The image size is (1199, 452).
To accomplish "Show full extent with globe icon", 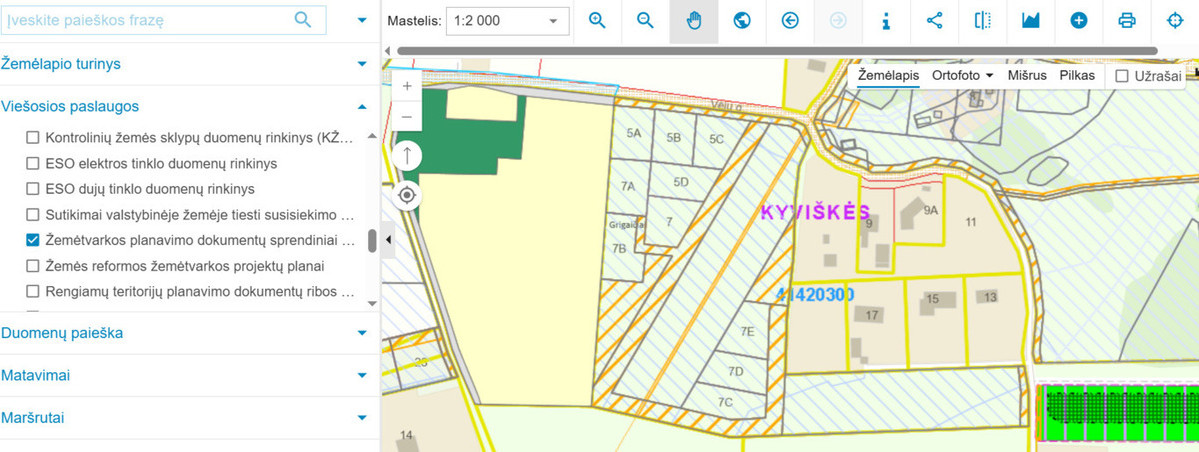I will coord(742,21).
